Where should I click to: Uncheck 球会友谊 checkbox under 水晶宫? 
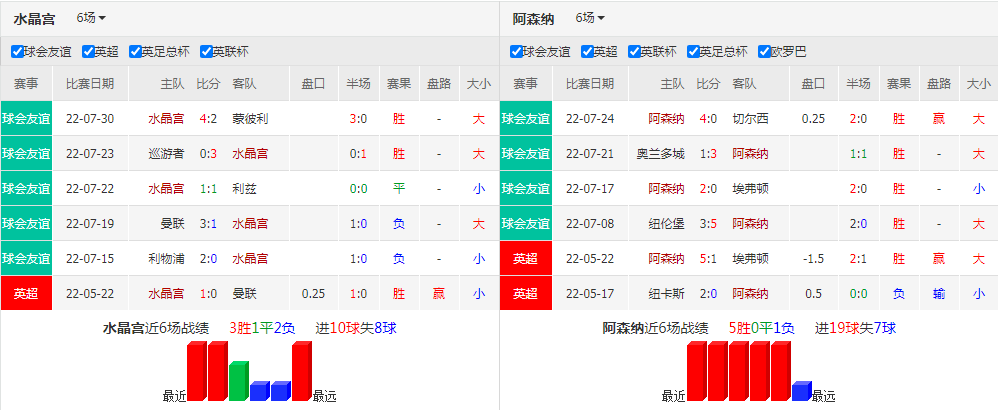17,52
